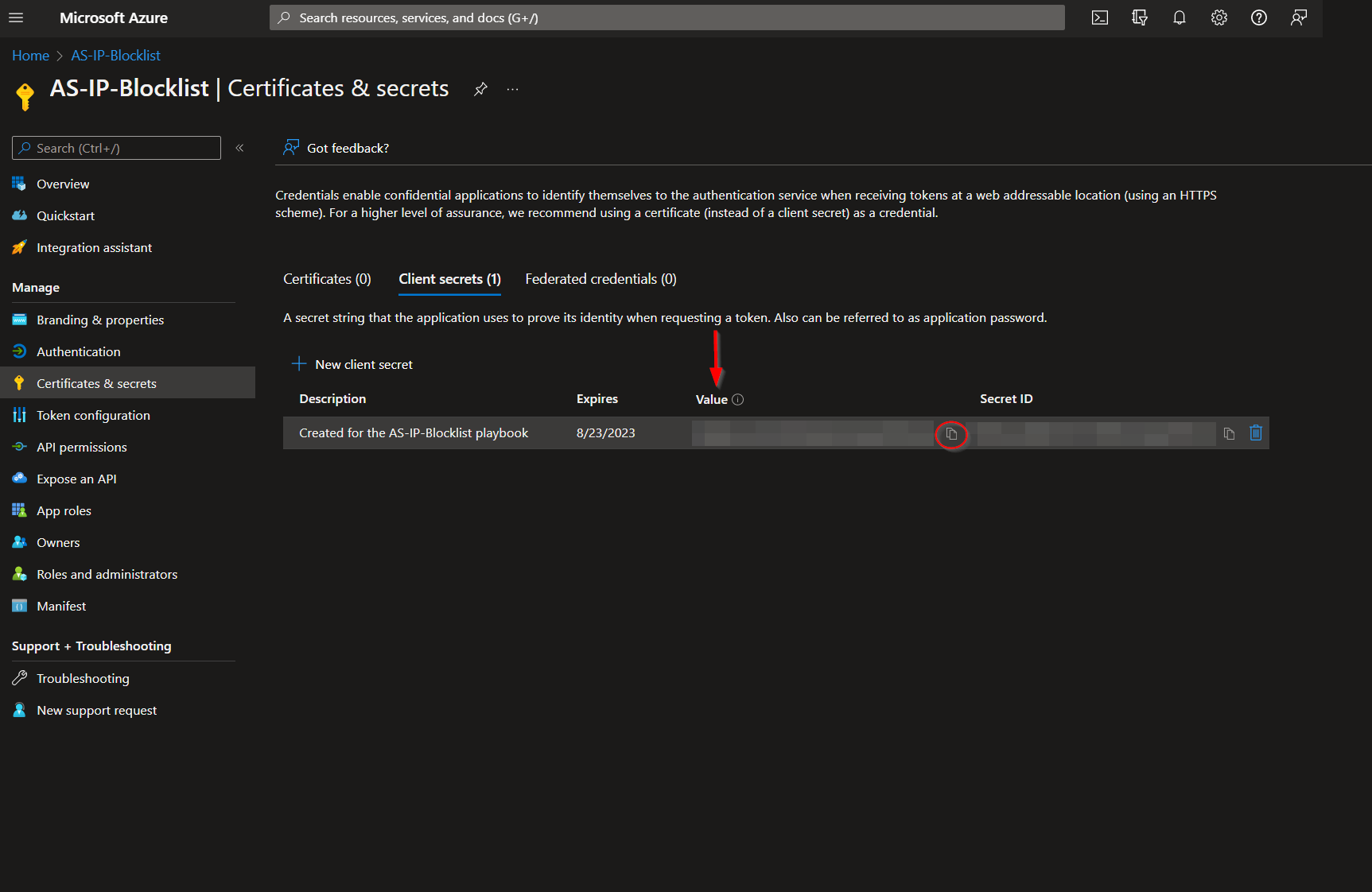
Task: Switch to the Certificates (0) tab
Action: [327, 279]
